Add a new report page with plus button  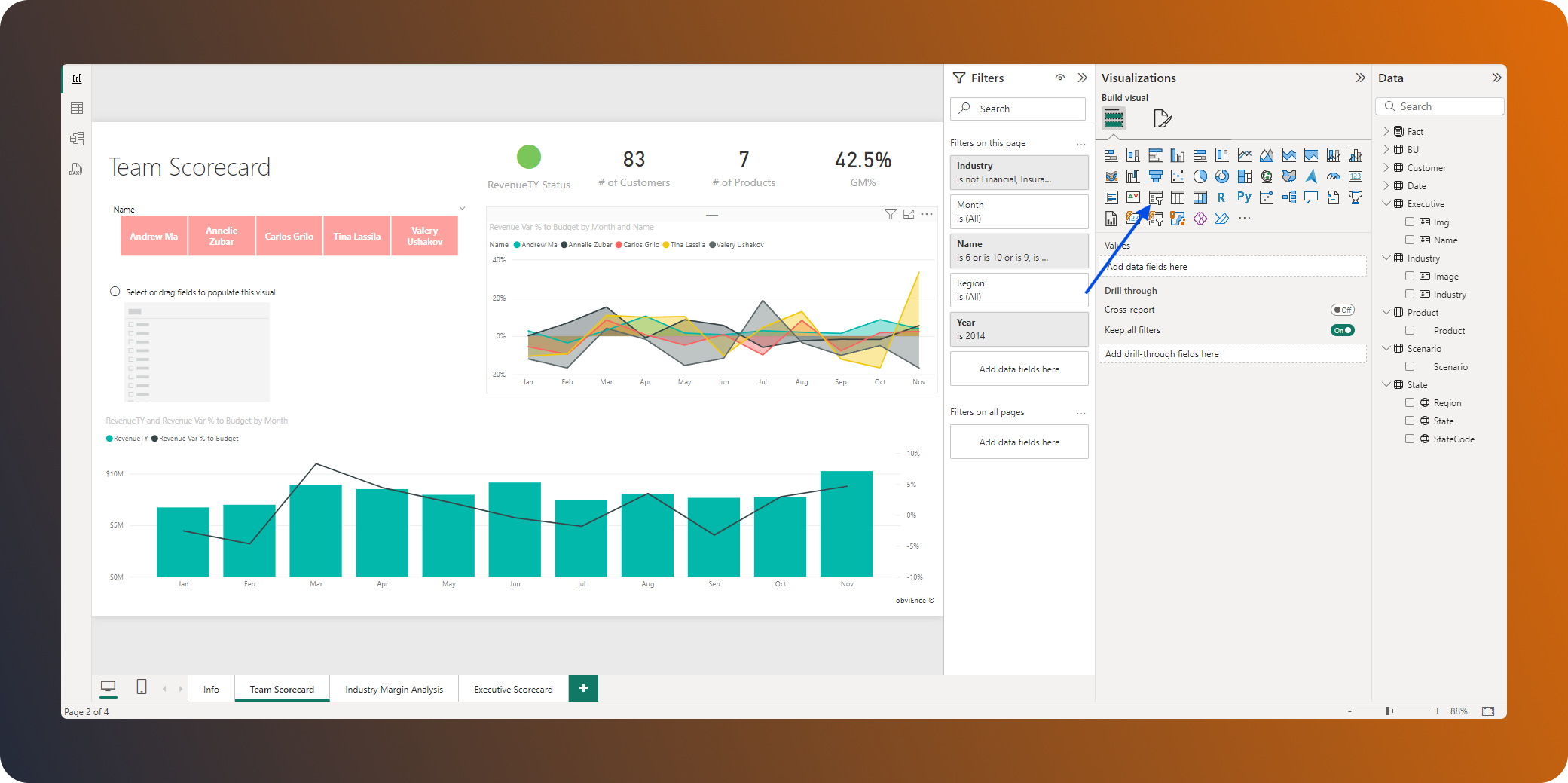pyautogui.click(x=582, y=688)
